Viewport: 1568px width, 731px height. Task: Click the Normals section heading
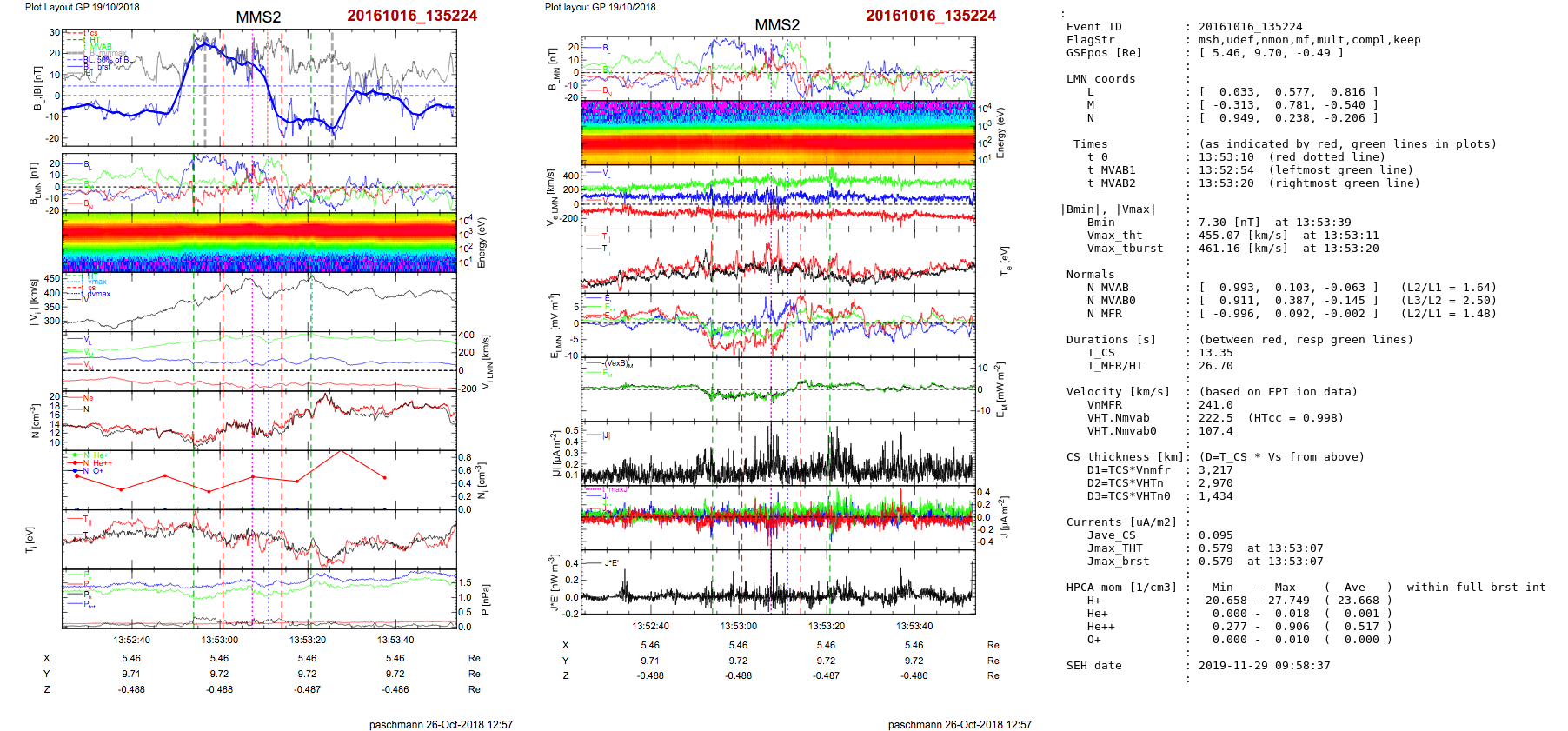coord(1090,275)
